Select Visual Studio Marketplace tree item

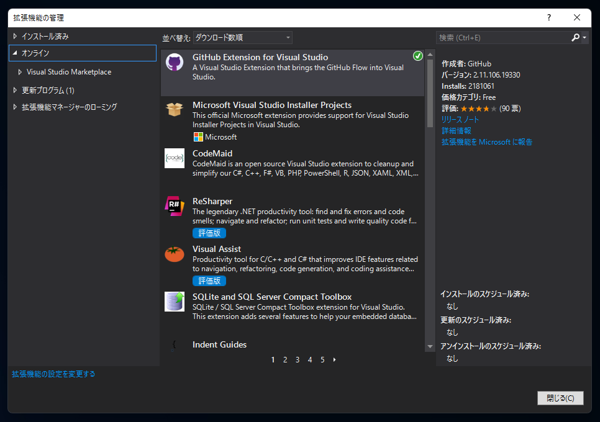click(x=69, y=72)
